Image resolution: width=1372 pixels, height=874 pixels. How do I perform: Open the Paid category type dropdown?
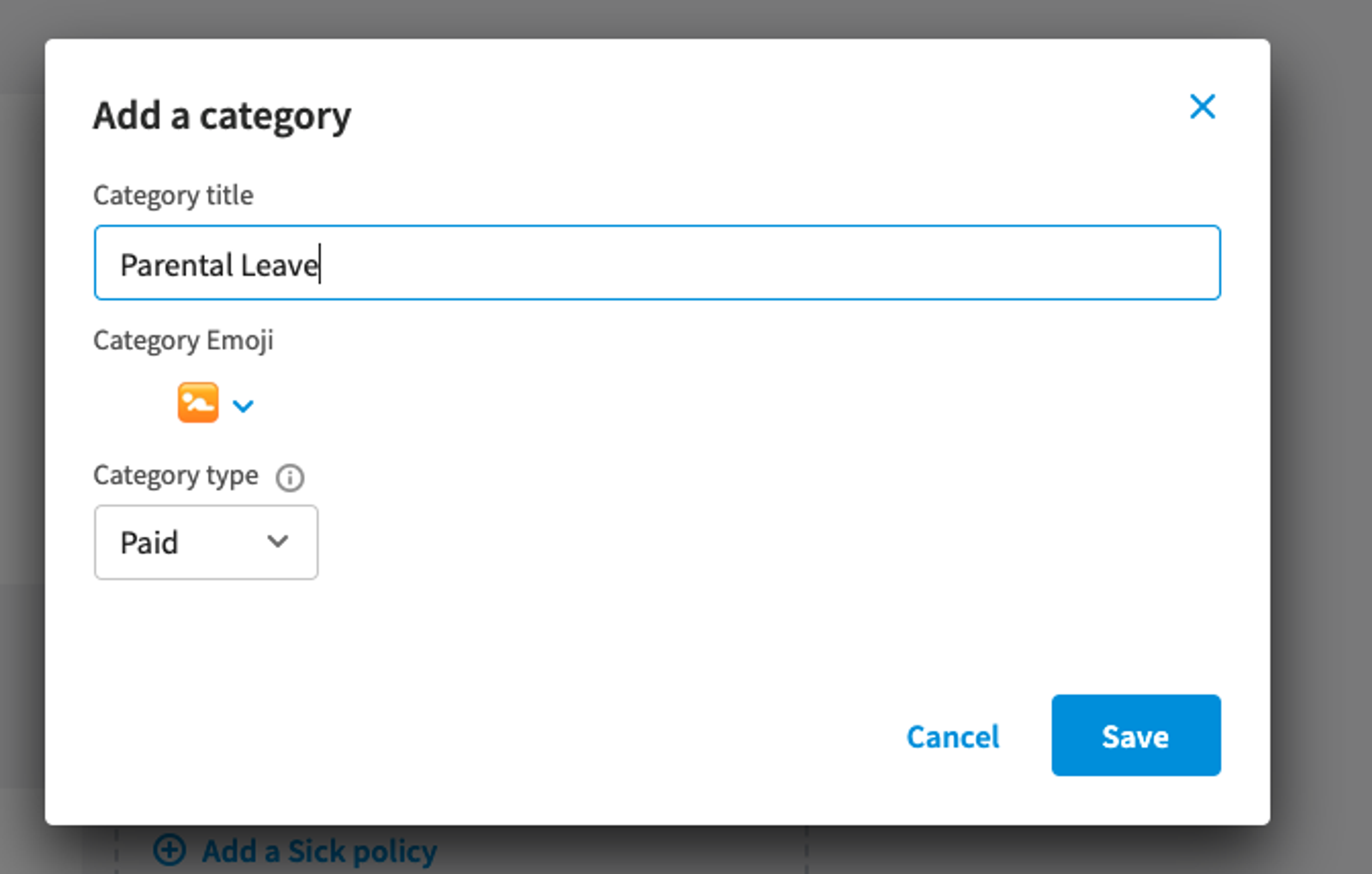point(206,542)
